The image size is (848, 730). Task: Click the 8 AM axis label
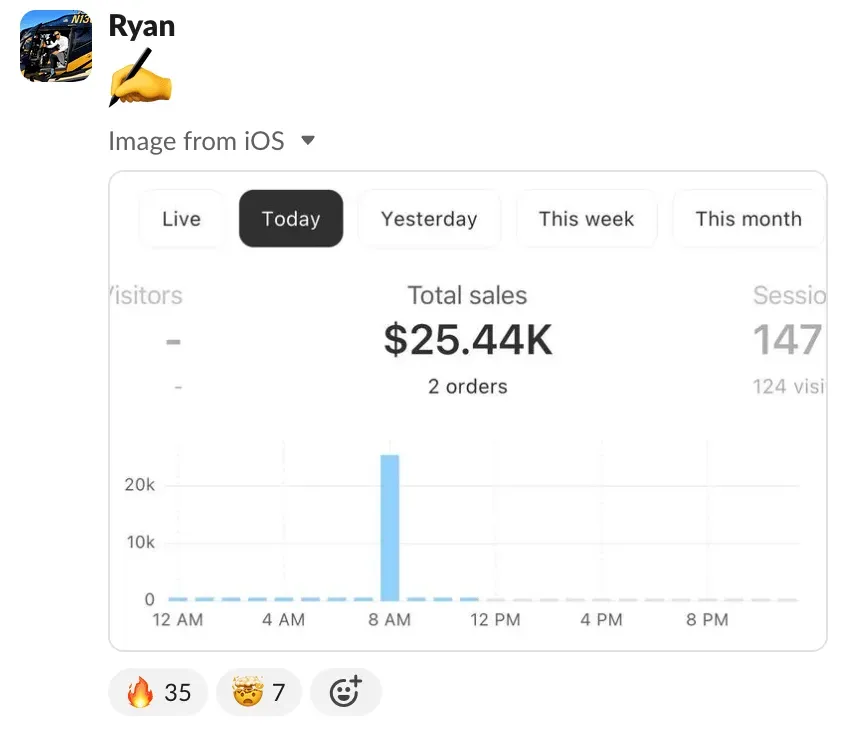[x=389, y=619]
